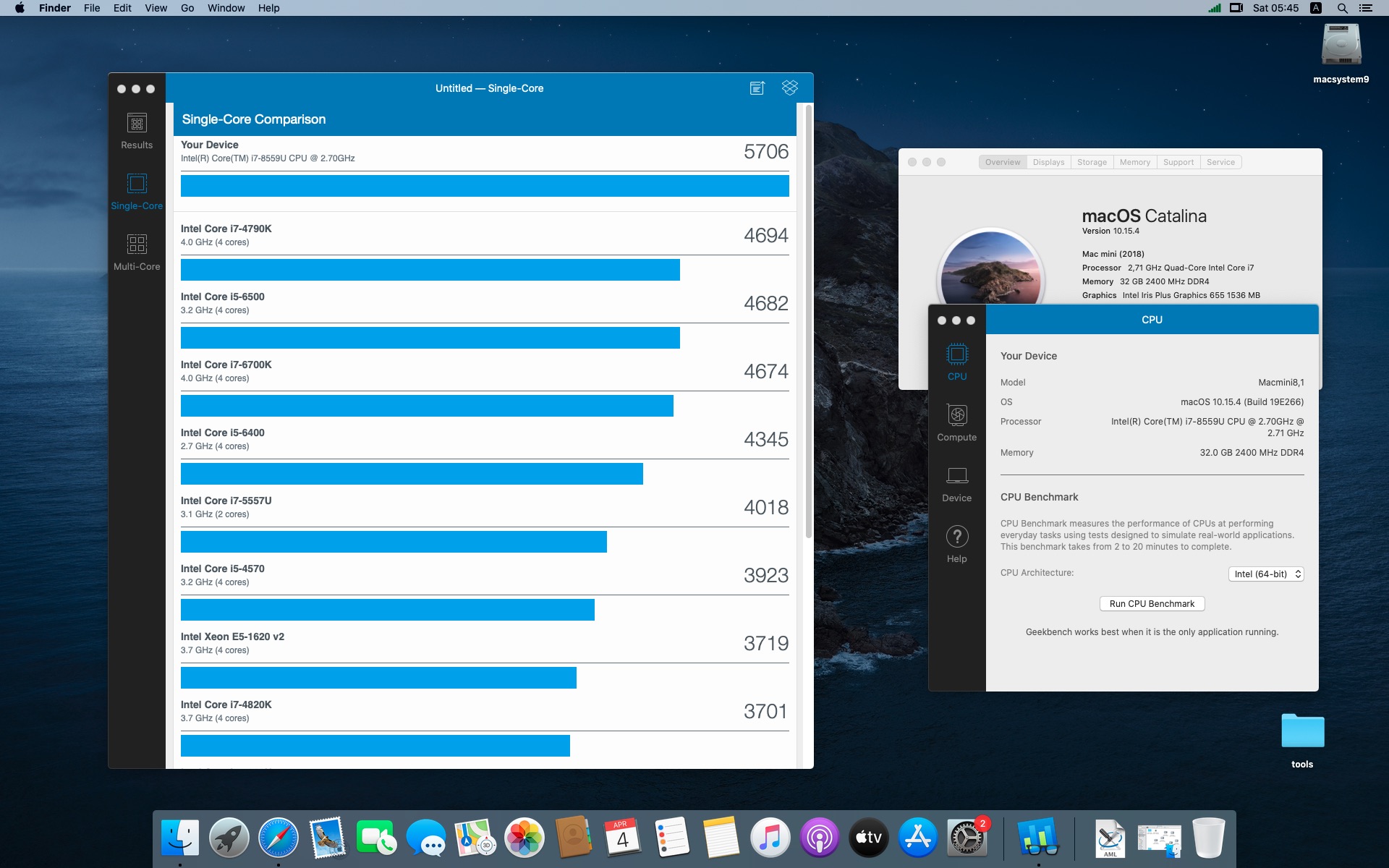
Task: Open the Memory tab
Action: coord(1134,162)
